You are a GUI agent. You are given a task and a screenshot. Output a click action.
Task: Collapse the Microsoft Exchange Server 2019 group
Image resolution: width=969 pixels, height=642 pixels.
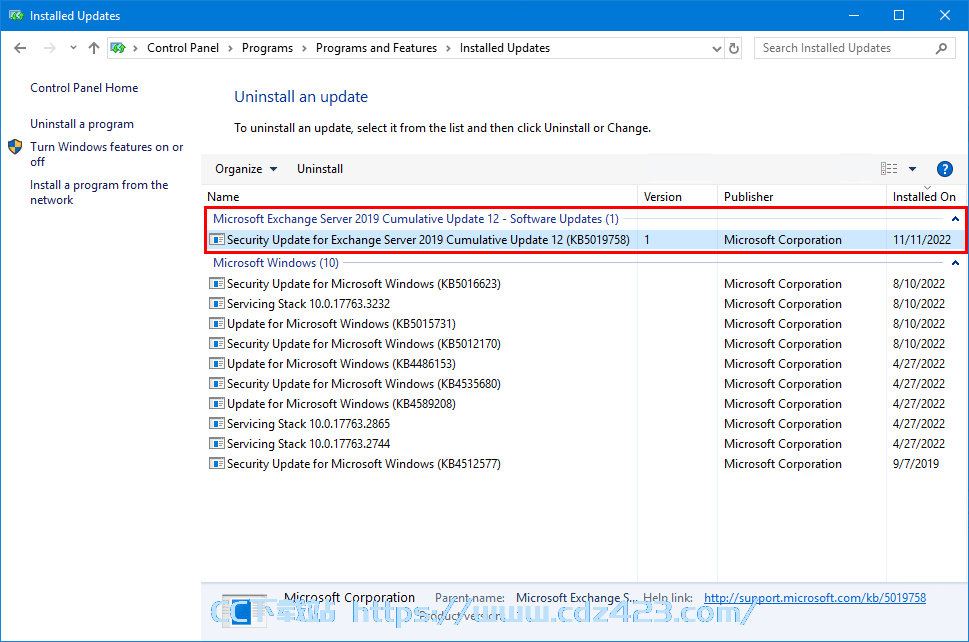pyautogui.click(x=955, y=219)
